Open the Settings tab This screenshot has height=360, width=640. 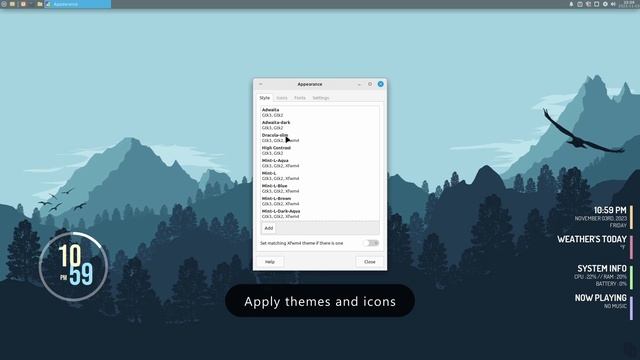click(321, 98)
